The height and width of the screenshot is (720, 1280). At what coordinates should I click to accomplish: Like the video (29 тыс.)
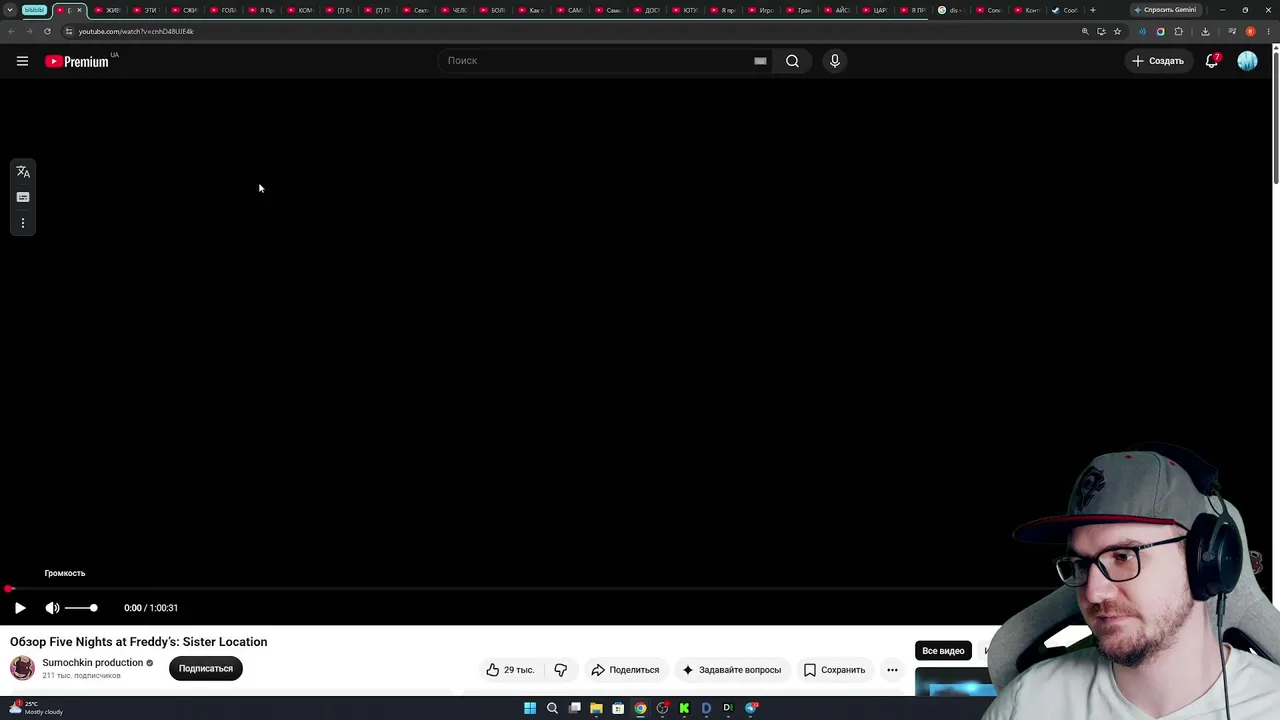[510, 670]
